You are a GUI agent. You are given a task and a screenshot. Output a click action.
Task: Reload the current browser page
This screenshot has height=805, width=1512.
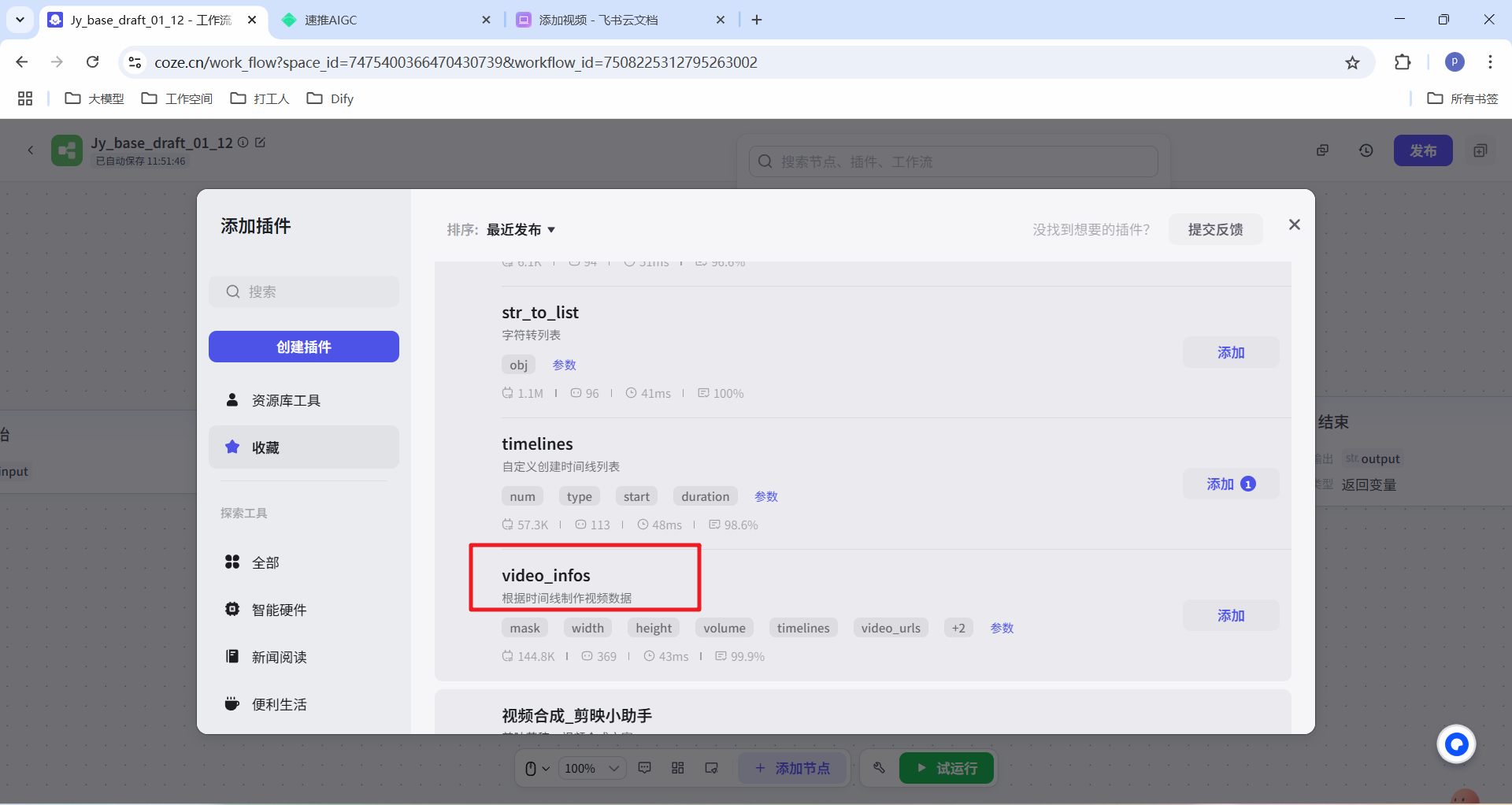[93, 62]
